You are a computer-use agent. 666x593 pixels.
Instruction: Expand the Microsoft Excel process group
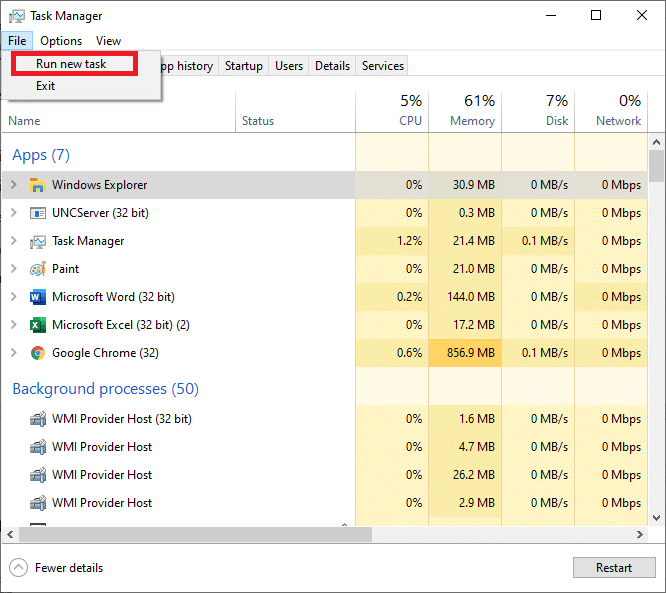point(14,325)
